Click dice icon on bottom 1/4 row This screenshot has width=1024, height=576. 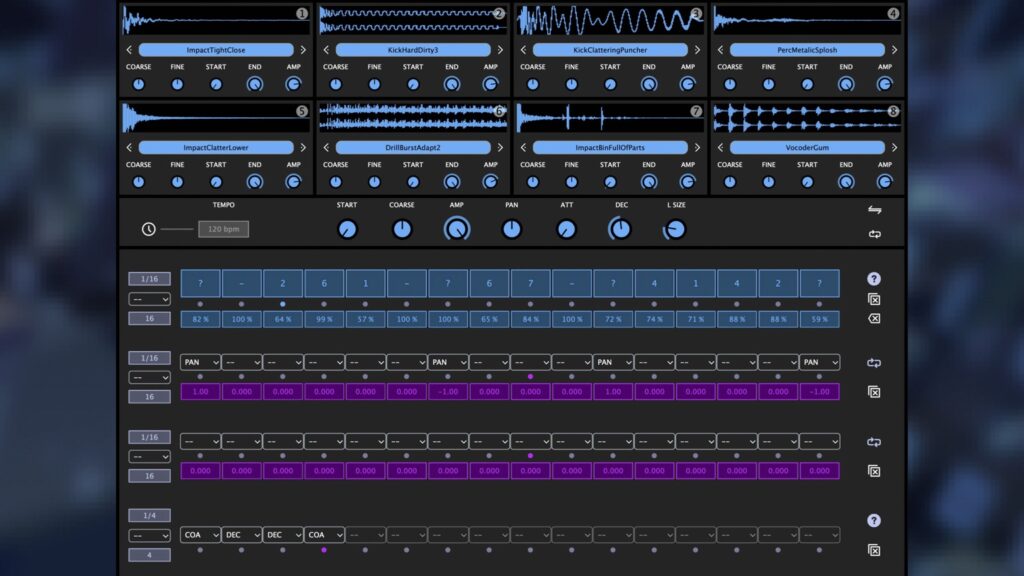tap(874, 551)
